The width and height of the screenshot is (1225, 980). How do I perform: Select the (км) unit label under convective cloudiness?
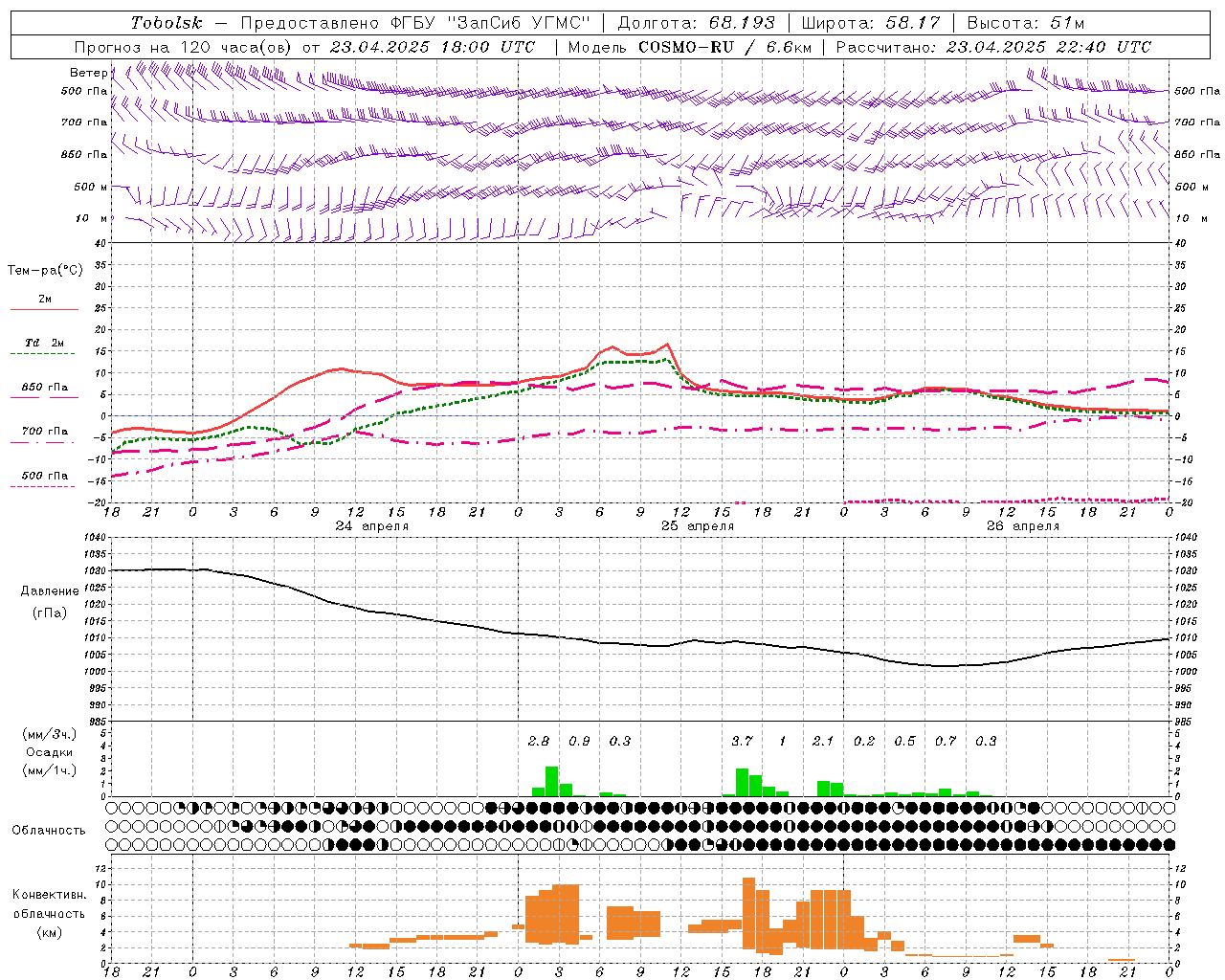click(x=50, y=932)
